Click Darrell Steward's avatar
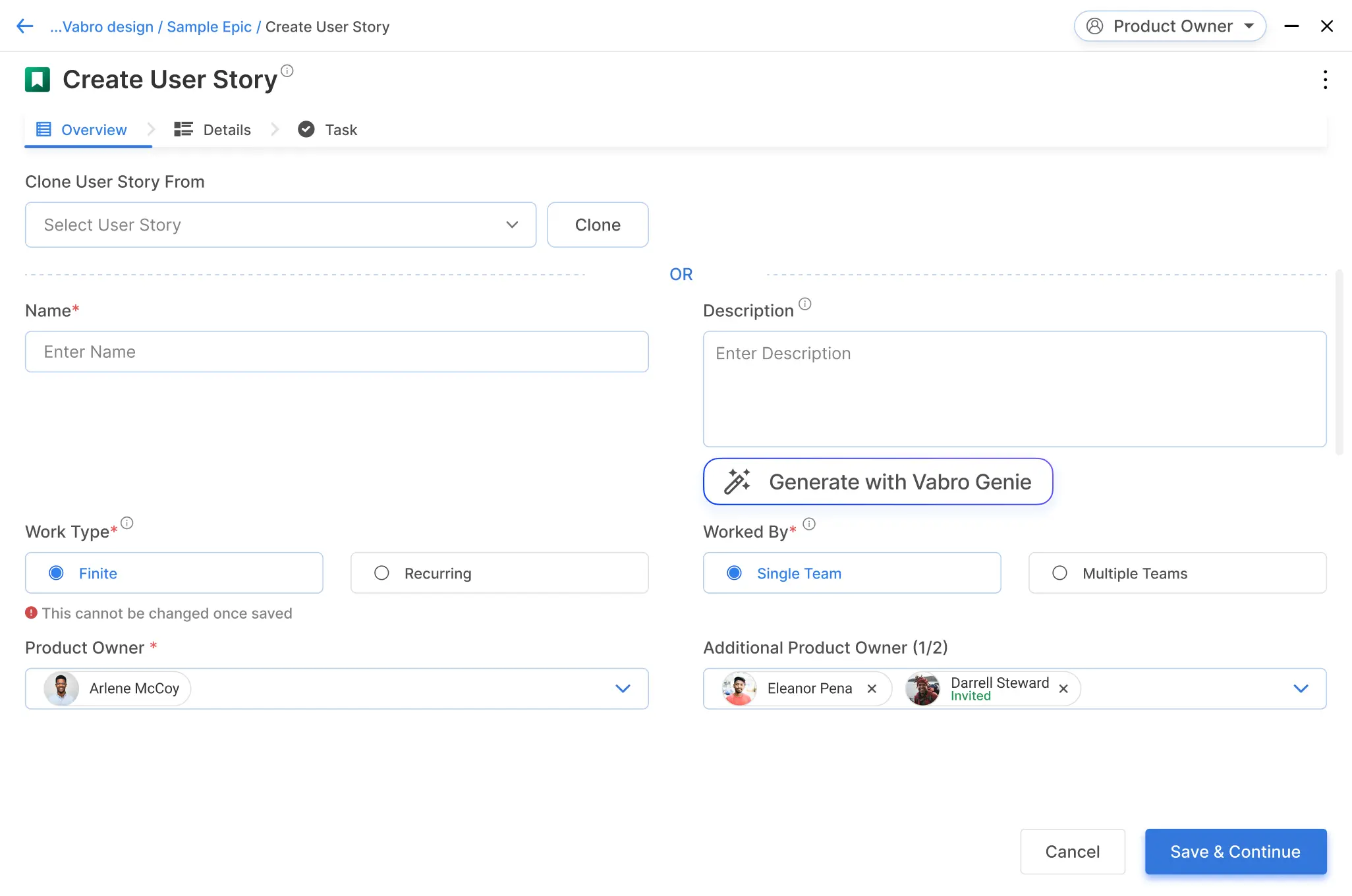Viewport: 1352px width, 896px height. [x=922, y=688]
